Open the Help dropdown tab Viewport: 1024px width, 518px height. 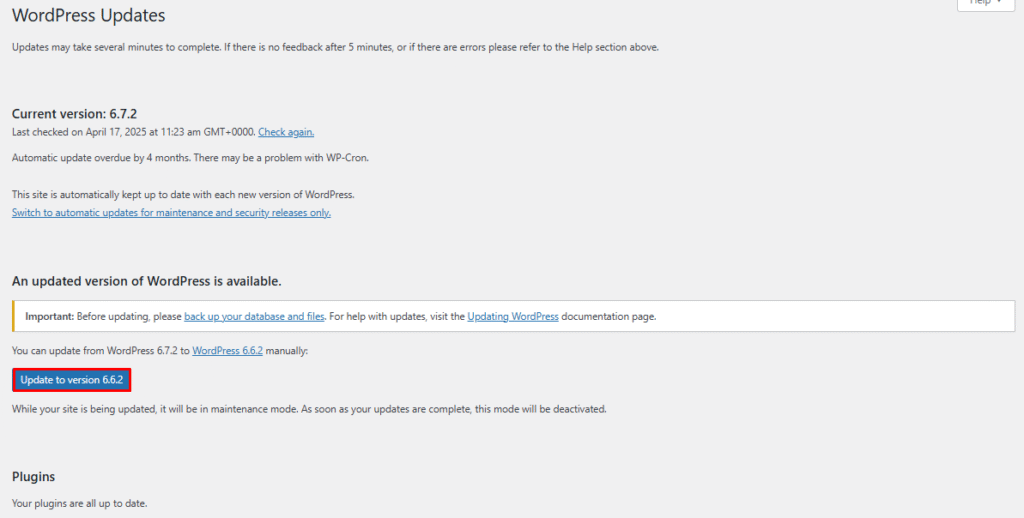click(984, 4)
